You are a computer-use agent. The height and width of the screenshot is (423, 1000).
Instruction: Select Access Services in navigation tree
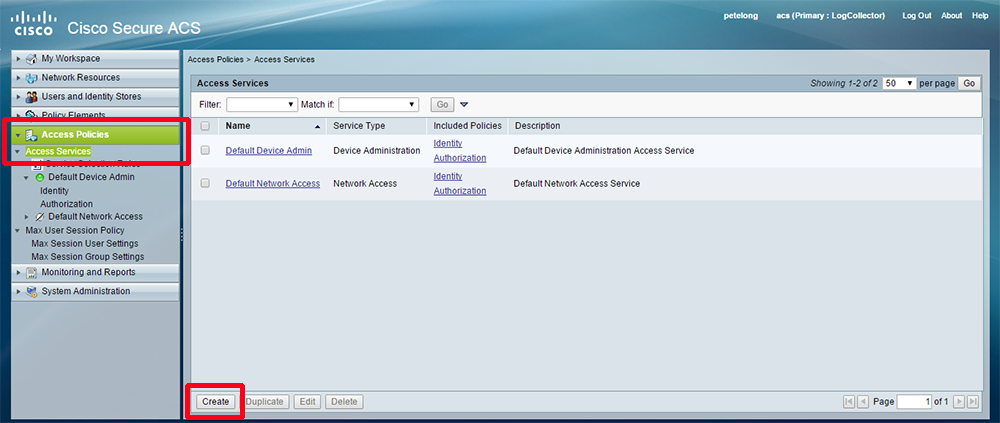[58, 151]
